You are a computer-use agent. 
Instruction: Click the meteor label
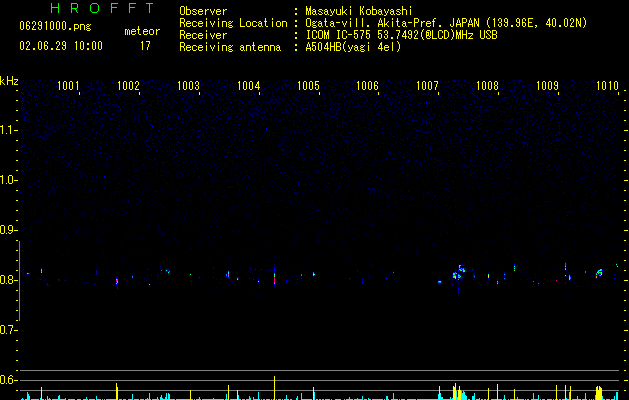(142, 31)
